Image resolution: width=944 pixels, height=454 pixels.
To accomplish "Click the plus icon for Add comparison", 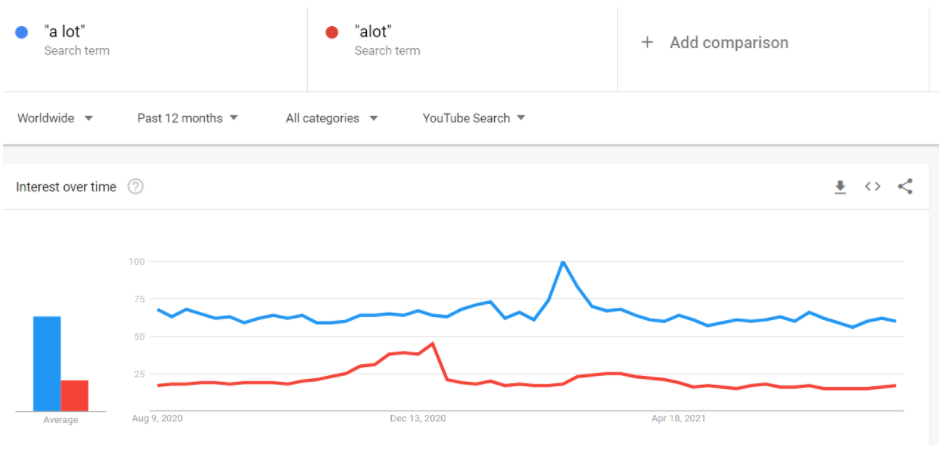I will click(x=647, y=43).
